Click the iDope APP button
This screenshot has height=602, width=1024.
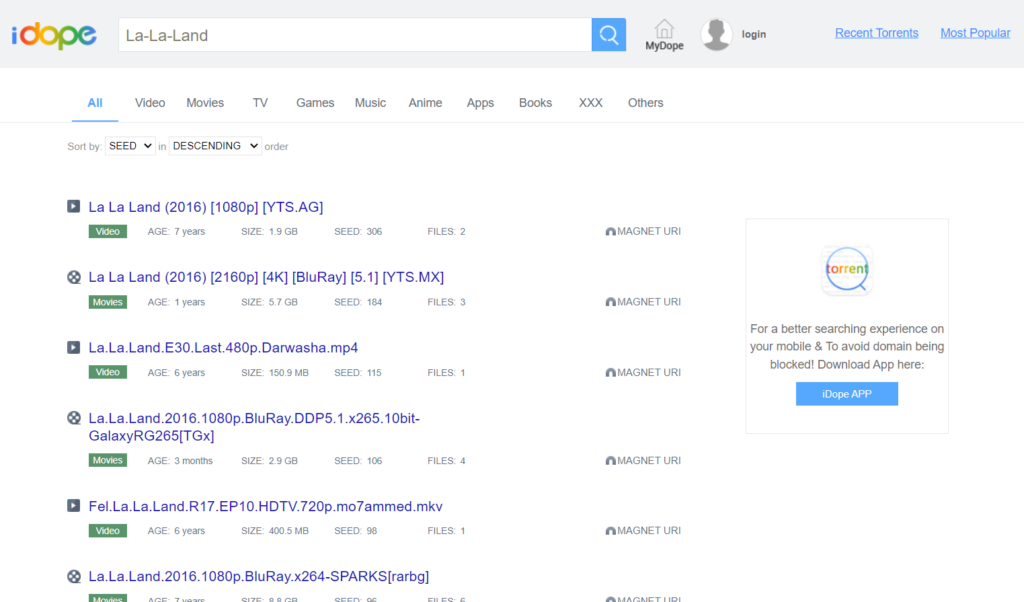(x=846, y=394)
